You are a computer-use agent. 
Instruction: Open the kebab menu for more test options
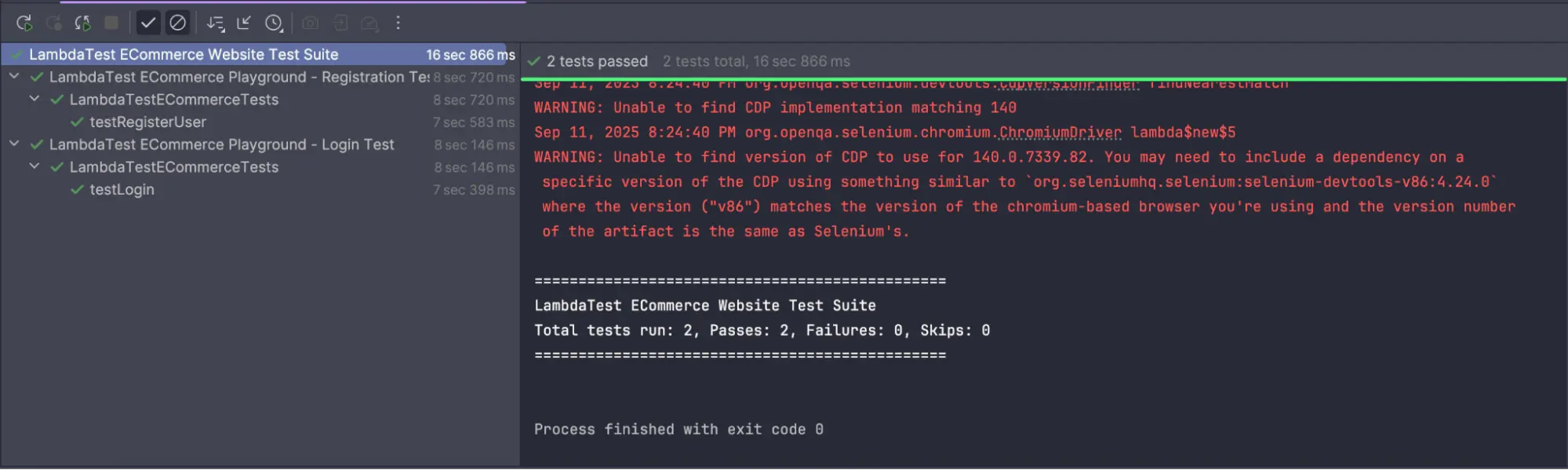coord(398,23)
